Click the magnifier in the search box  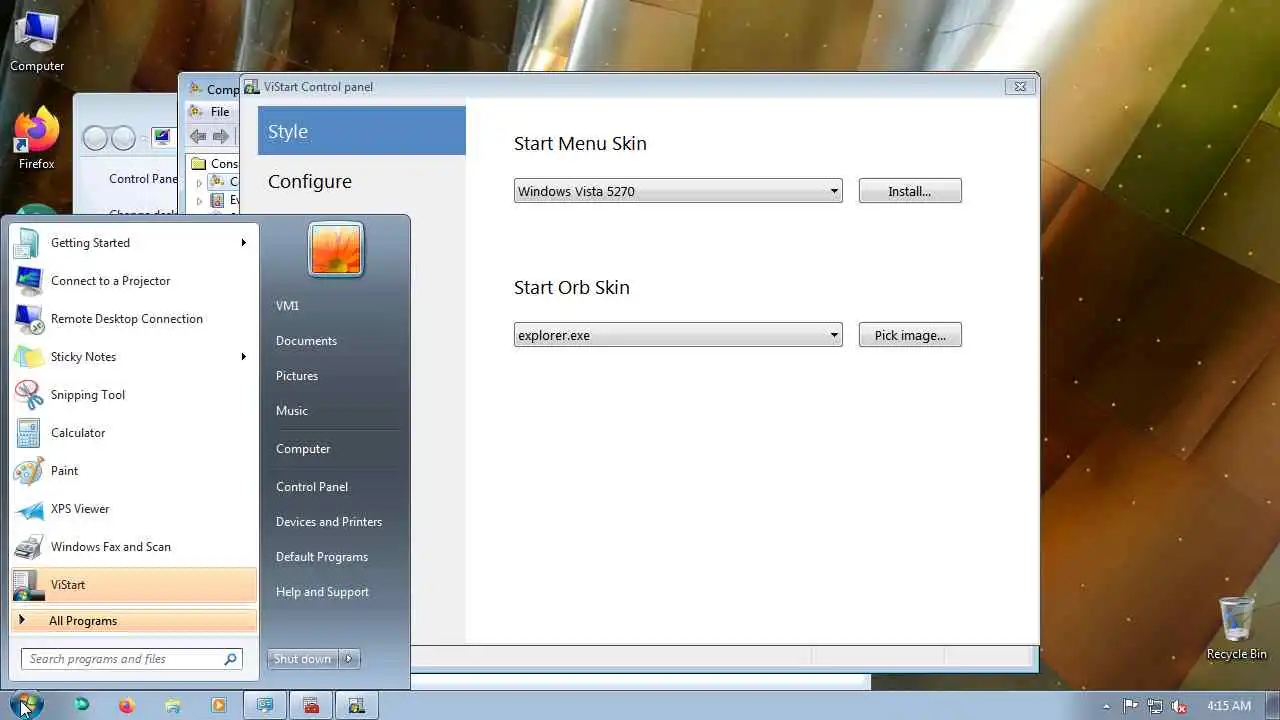[x=230, y=659]
